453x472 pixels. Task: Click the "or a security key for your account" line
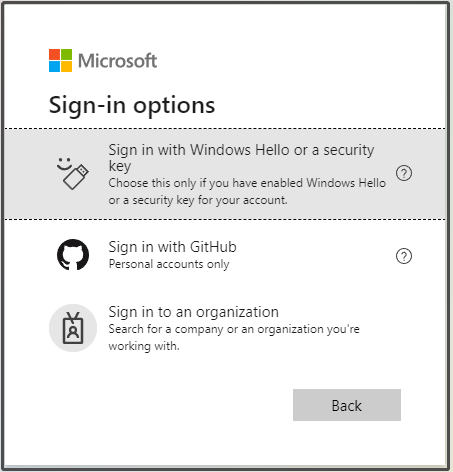[x=198, y=200]
